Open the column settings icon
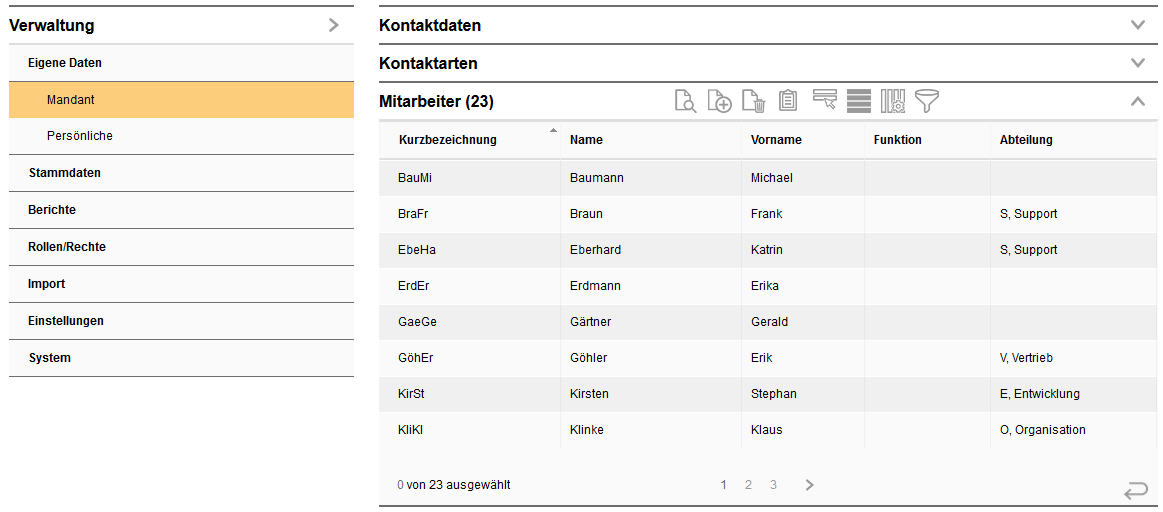Viewport: 1163px width, 512px height. click(x=893, y=101)
